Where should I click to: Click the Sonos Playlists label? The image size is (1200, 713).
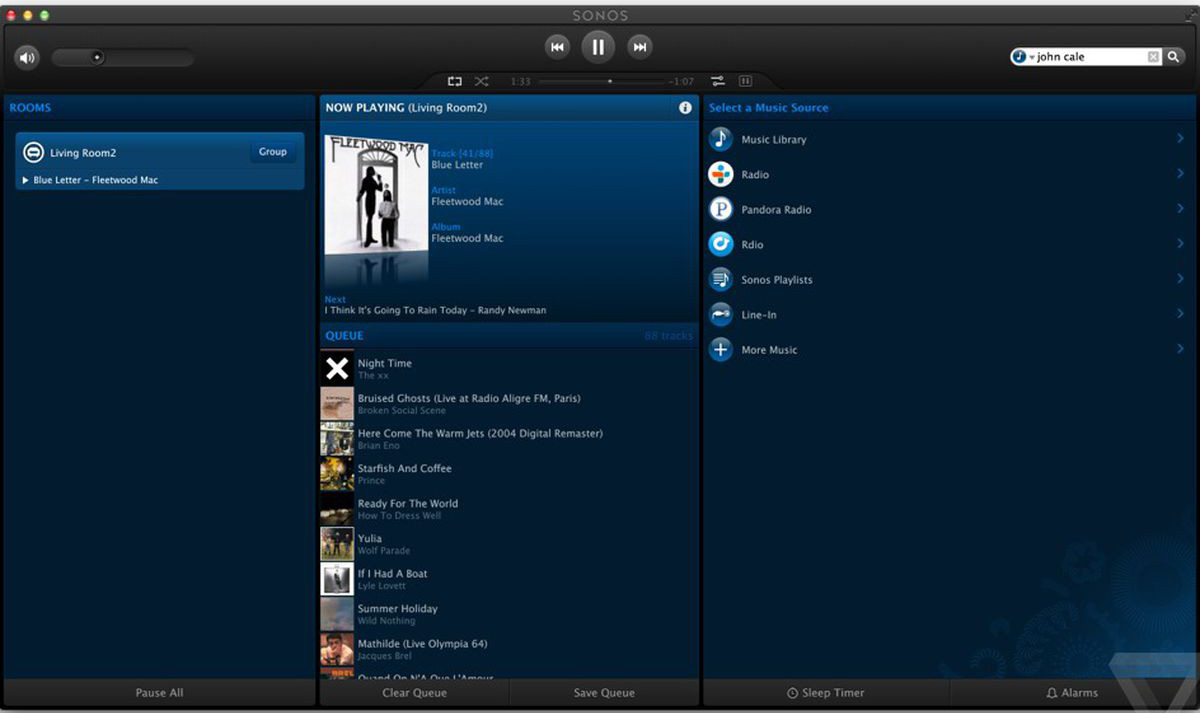click(777, 280)
